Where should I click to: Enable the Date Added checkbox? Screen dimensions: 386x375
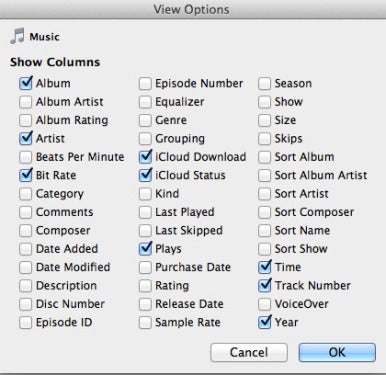[26, 249]
